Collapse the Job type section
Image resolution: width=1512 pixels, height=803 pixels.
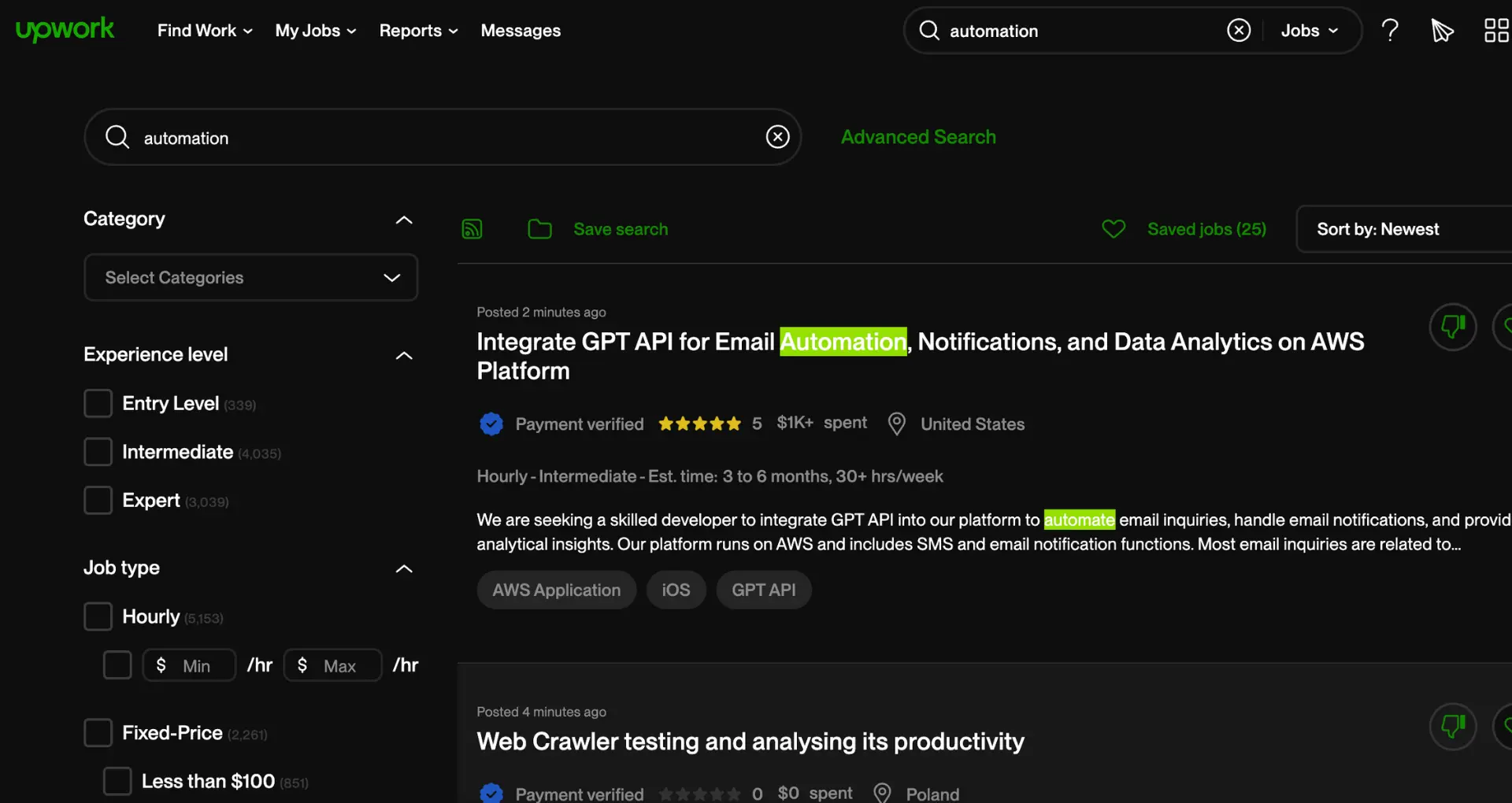[x=404, y=568]
